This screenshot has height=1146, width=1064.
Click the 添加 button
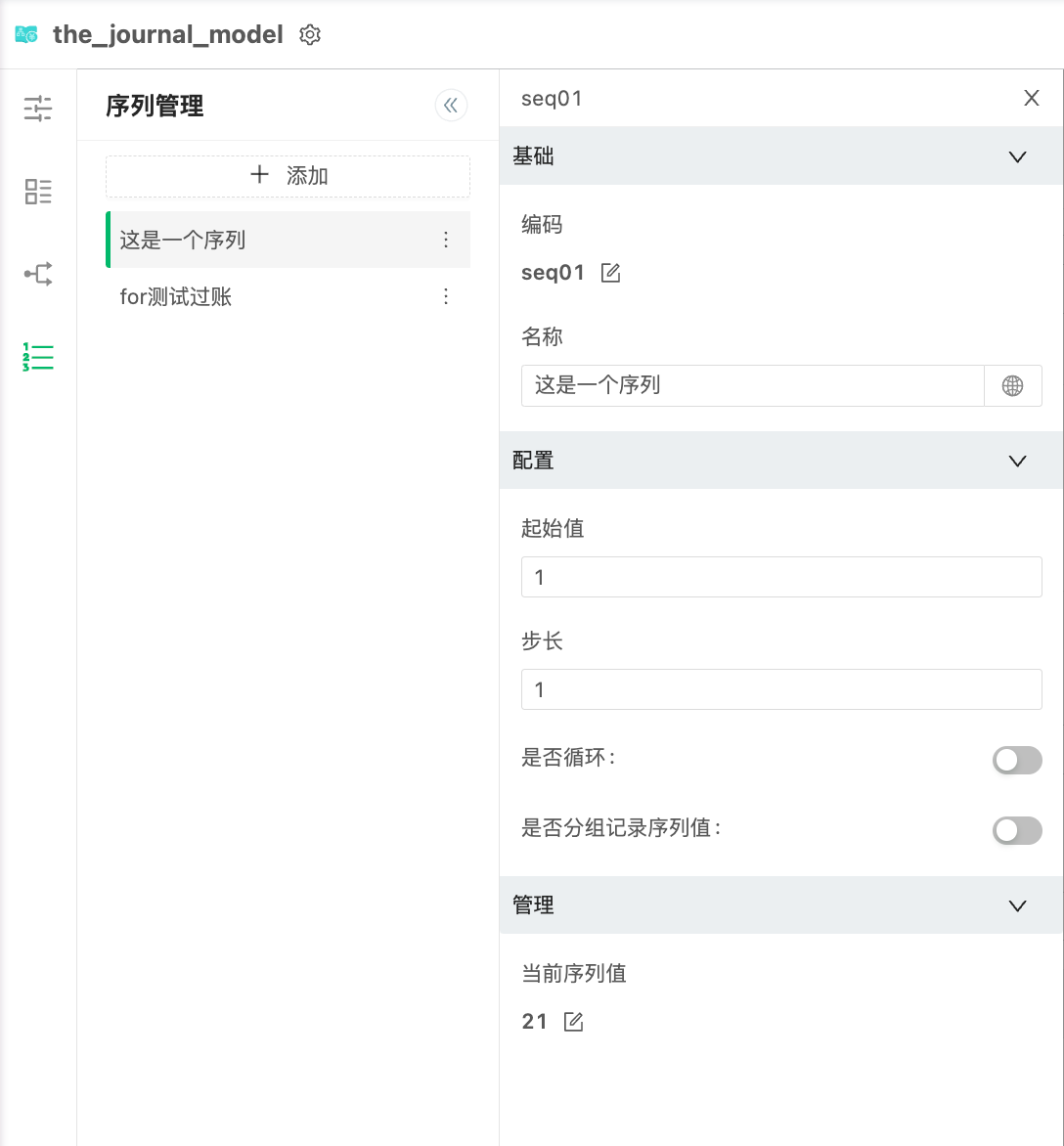coord(288,176)
